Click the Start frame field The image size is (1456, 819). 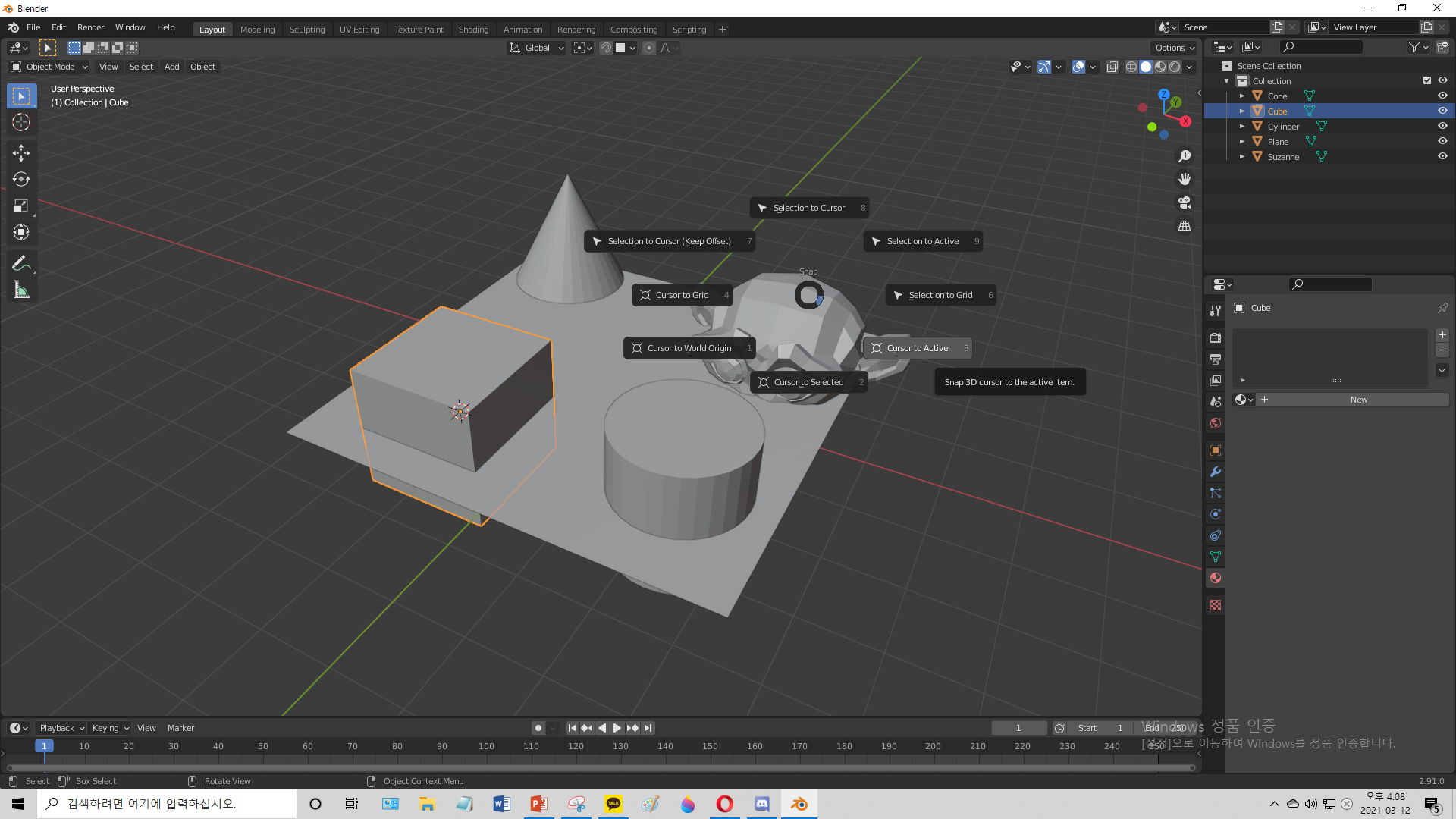pyautogui.click(x=1100, y=728)
